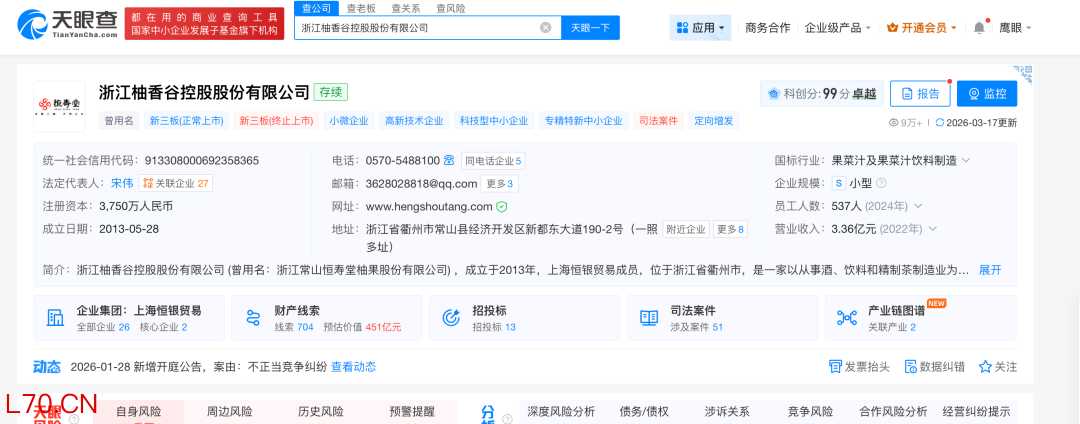Image resolution: width=1080 pixels, height=424 pixels.
Task: Click the 数据纠错 icon link
Action: tap(934, 367)
